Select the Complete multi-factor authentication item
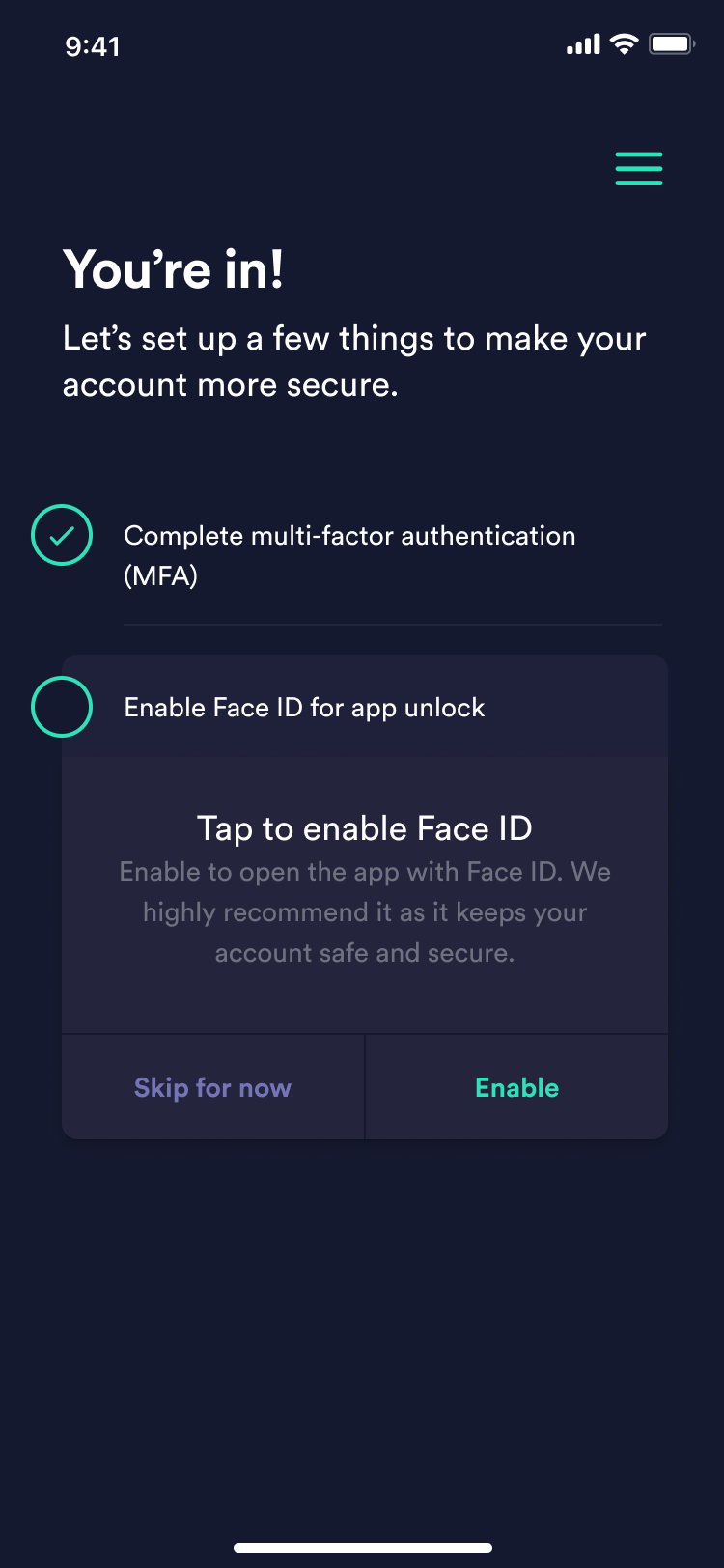This screenshot has height=1568, width=724. point(349,536)
